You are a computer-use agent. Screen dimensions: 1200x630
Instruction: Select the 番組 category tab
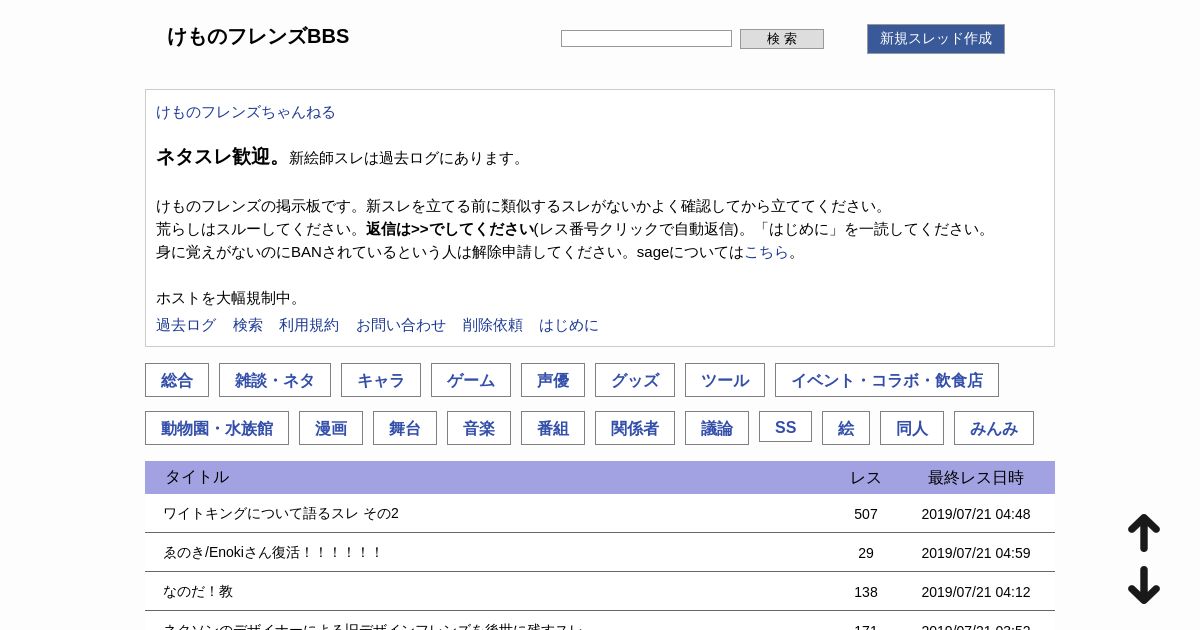(553, 428)
